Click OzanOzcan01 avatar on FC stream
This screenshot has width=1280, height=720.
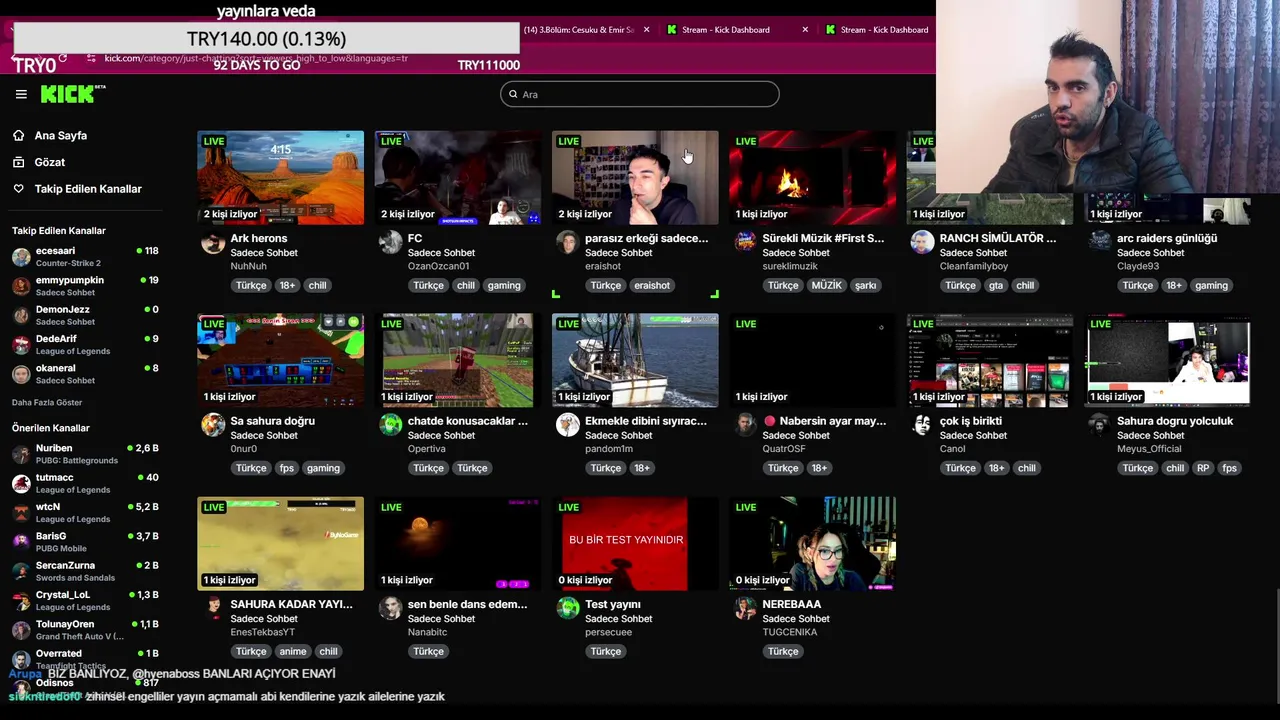[390, 242]
